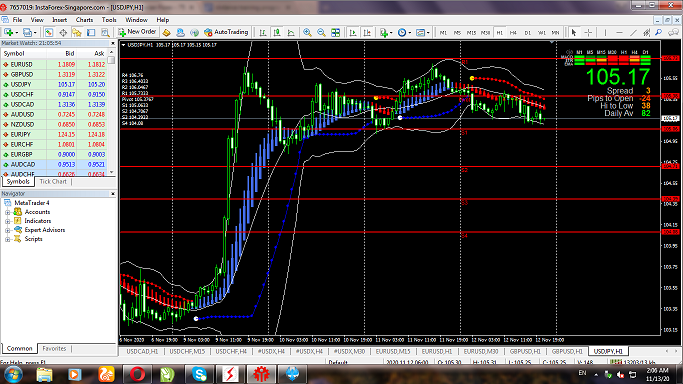Open MetaEditor via the yellow book icon
The height and width of the screenshot is (384, 683).
pos(166,32)
